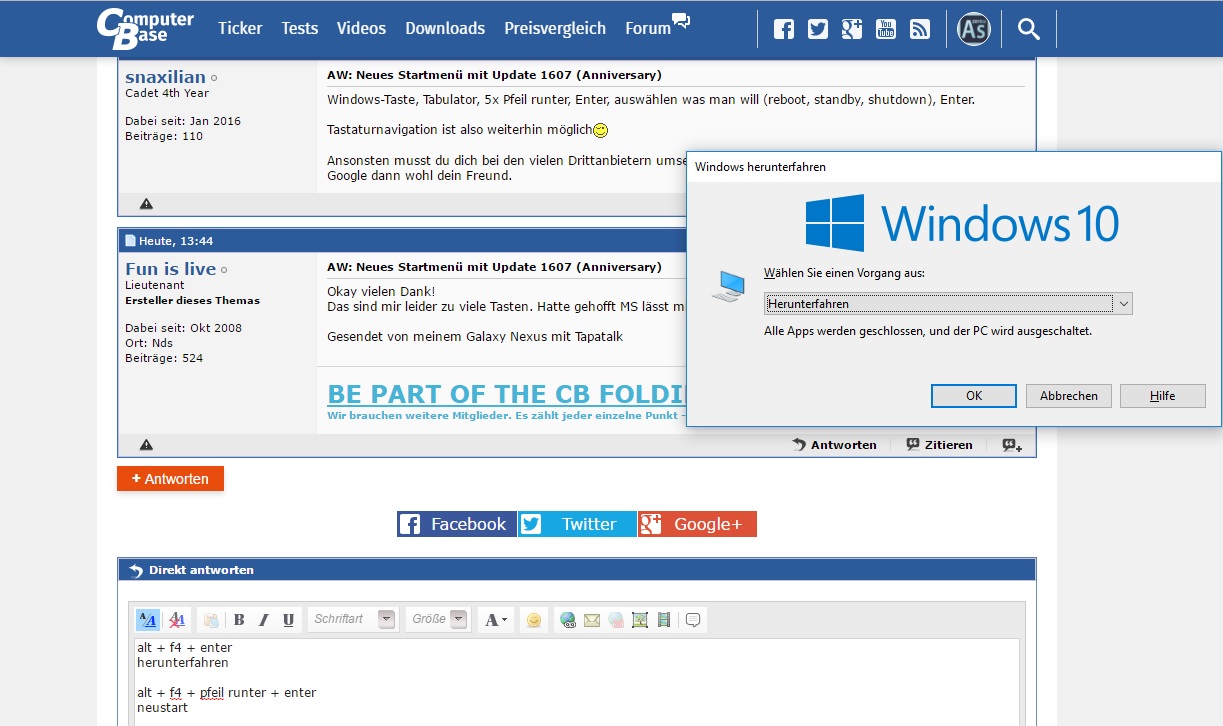Report snaxilian's post via warning icon
Screen dimensions: 1223x726
click(x=146, y=204)
